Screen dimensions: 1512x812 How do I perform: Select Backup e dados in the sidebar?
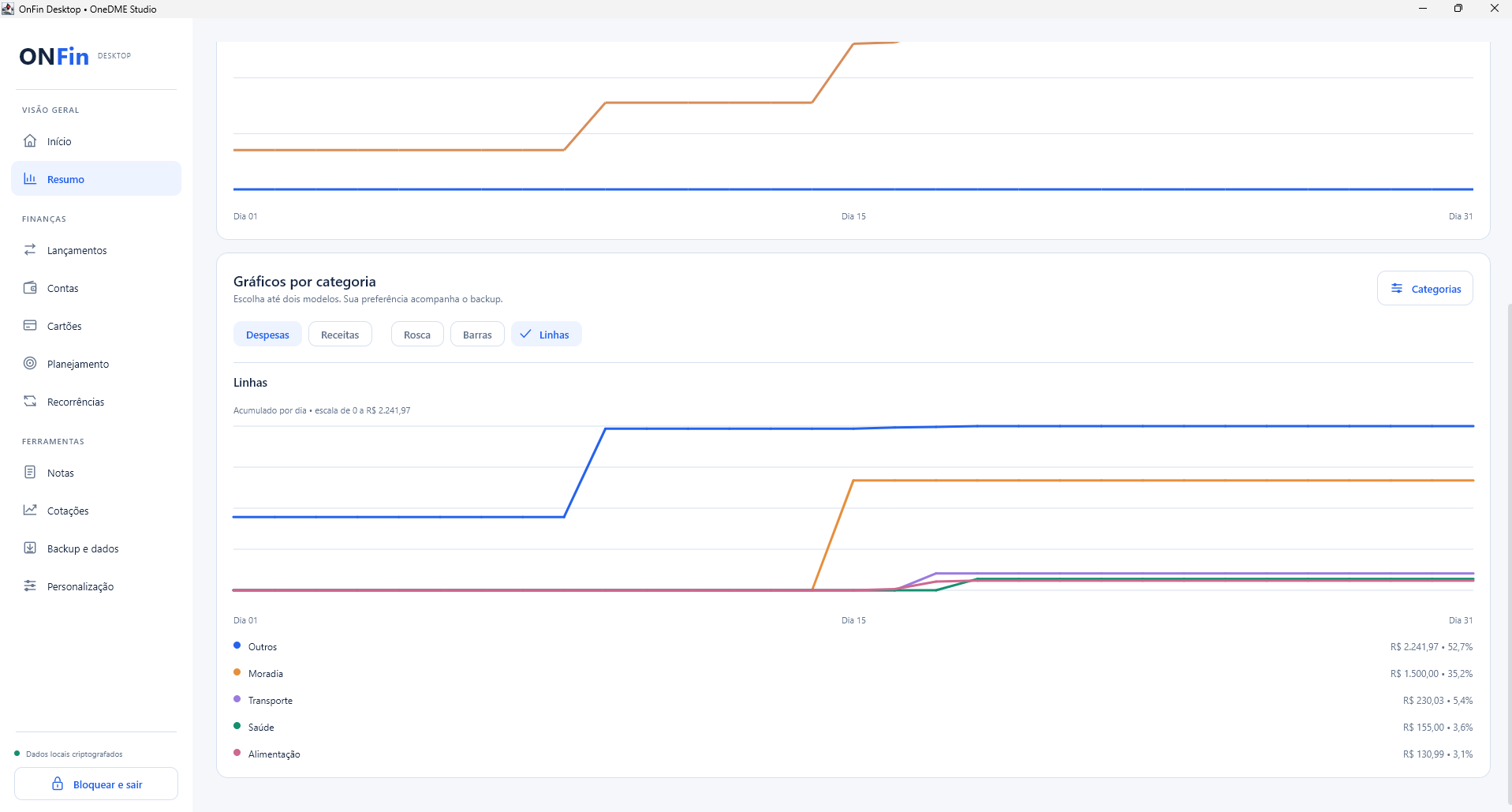pyautogui.click(x=96, y=548)
